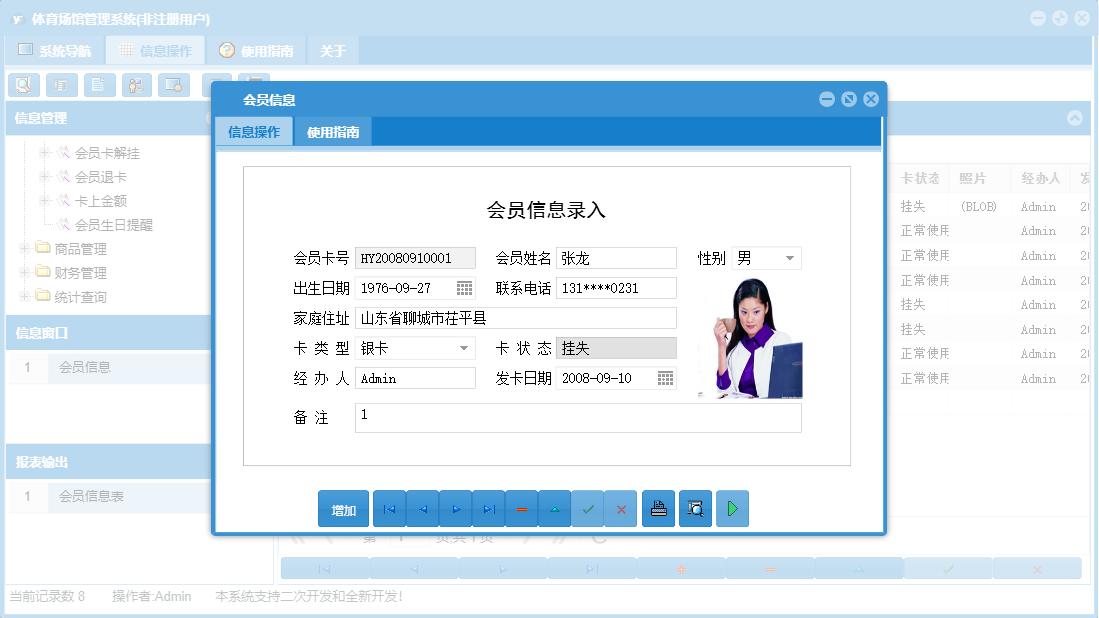Image resolution: width=1099 pixels, height=618 pixels.
Task: Go to first record using the navigation icon
Action: click(389, 508)
